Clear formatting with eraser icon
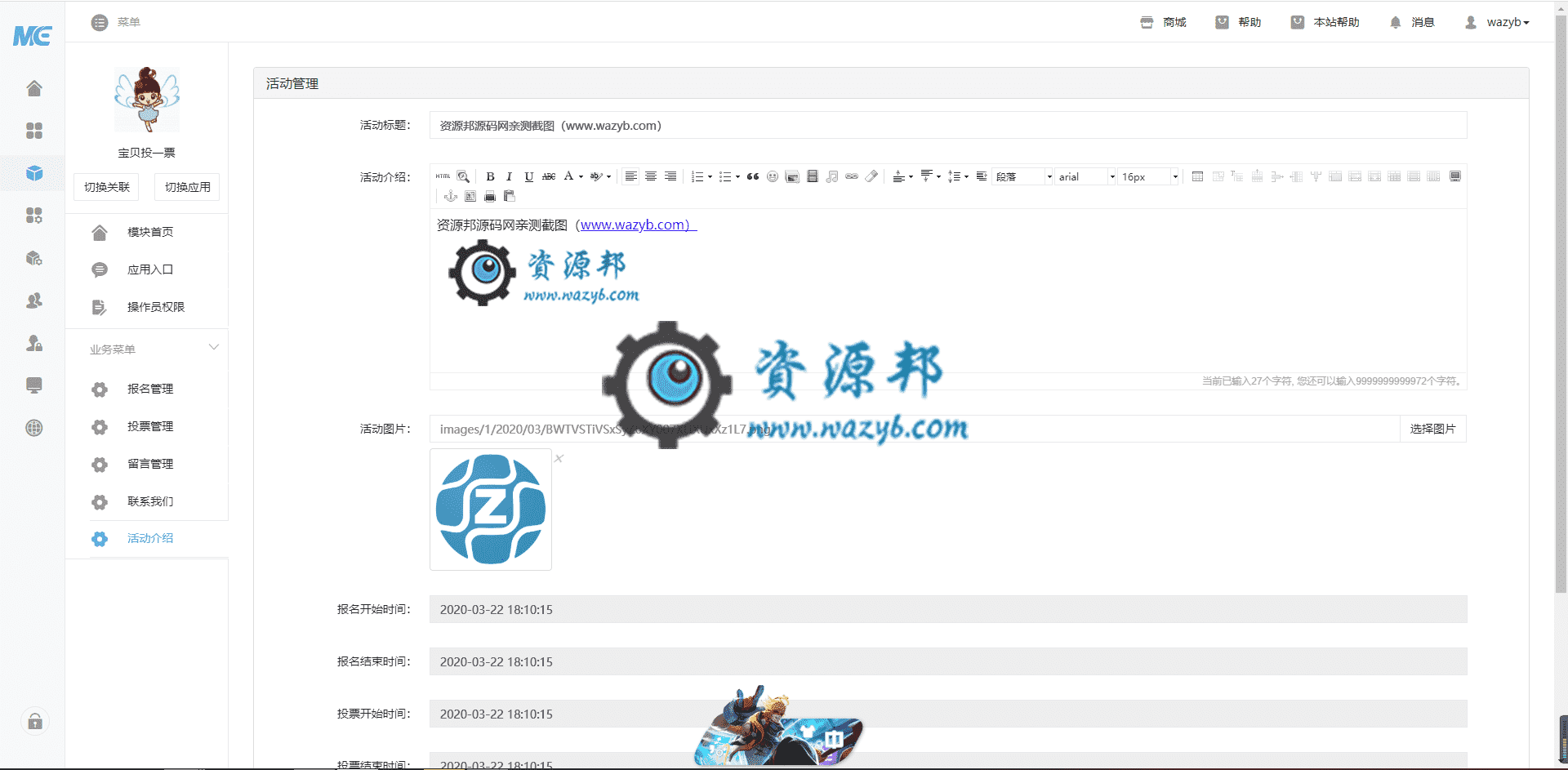Screen dimensions: 1568x770 871,176
